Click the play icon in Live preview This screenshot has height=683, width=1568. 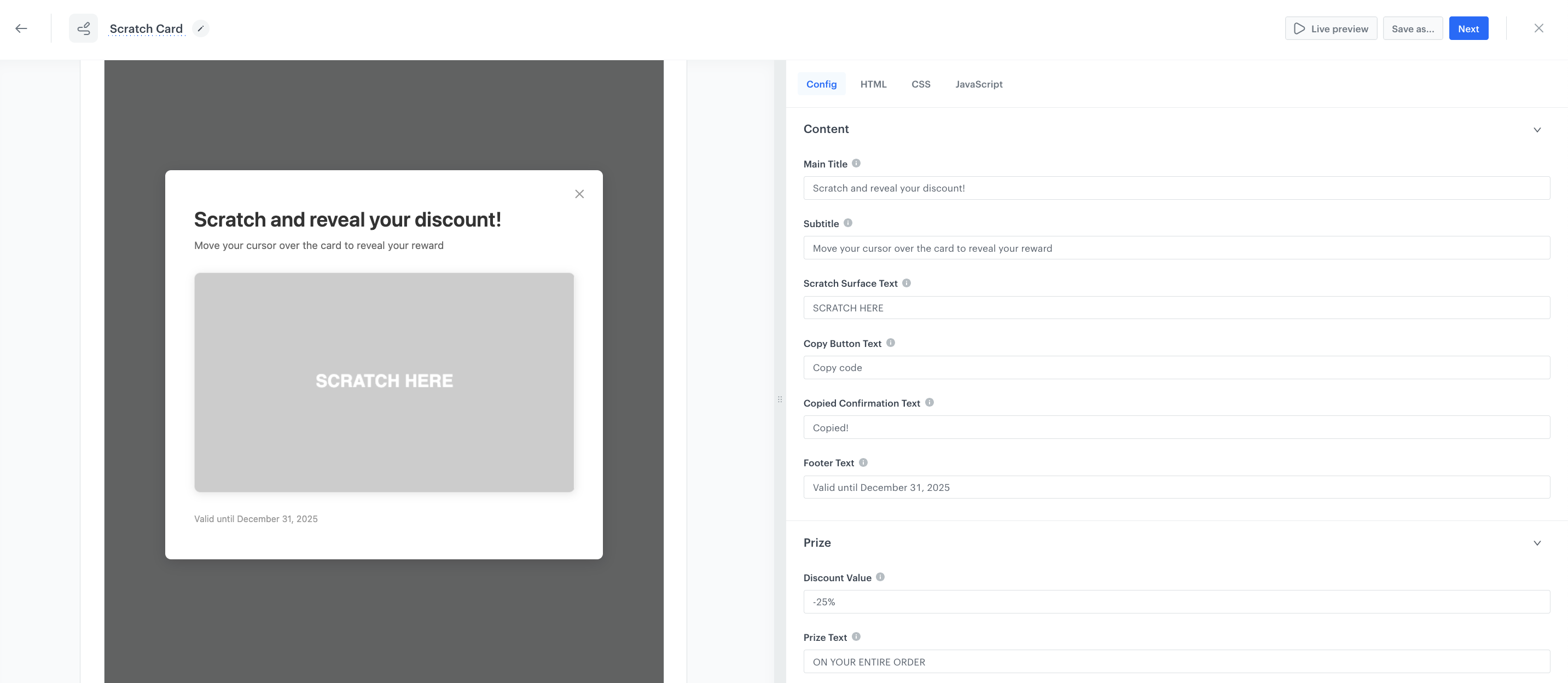point(1299,28)
